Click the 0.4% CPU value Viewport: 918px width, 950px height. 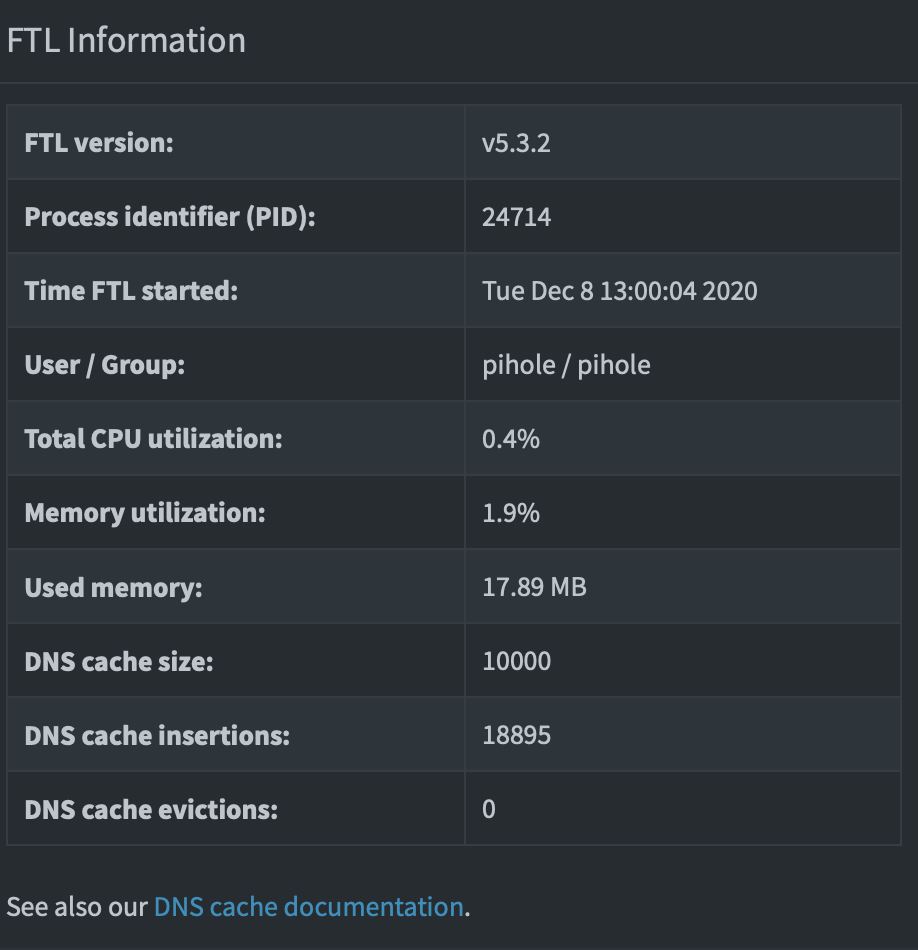tap(509, 438)
